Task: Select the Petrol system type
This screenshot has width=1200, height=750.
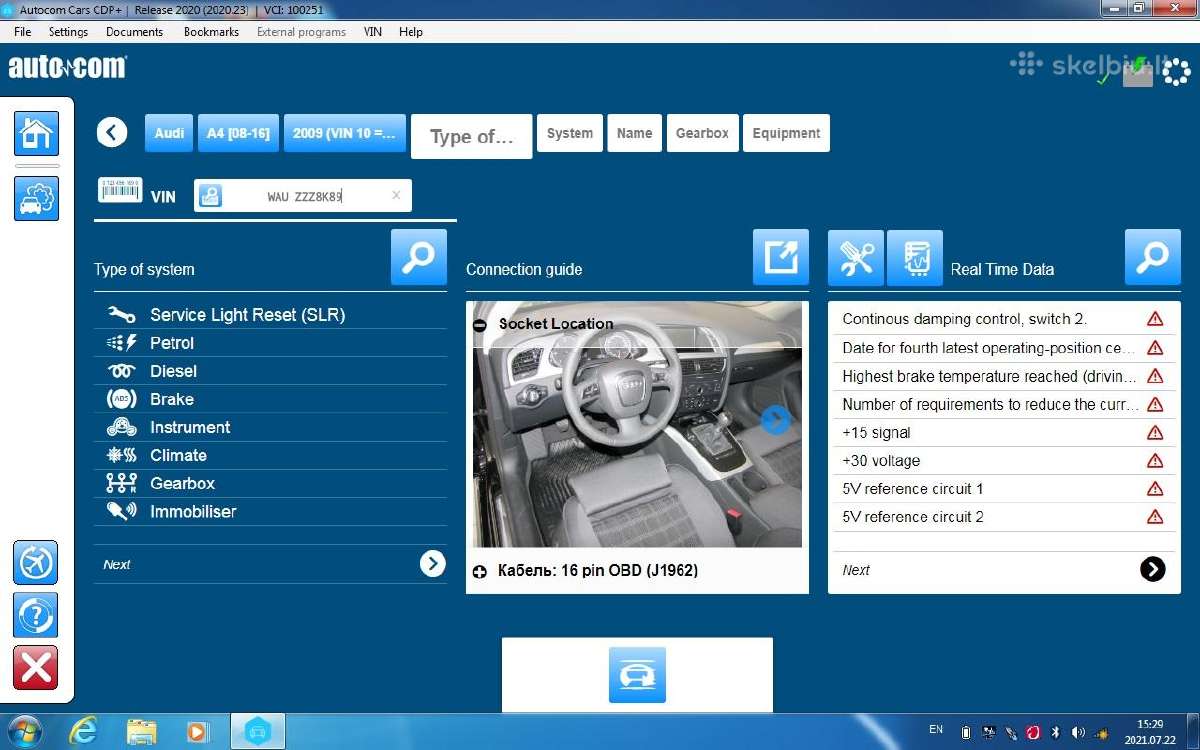Action: pos(270,342)
